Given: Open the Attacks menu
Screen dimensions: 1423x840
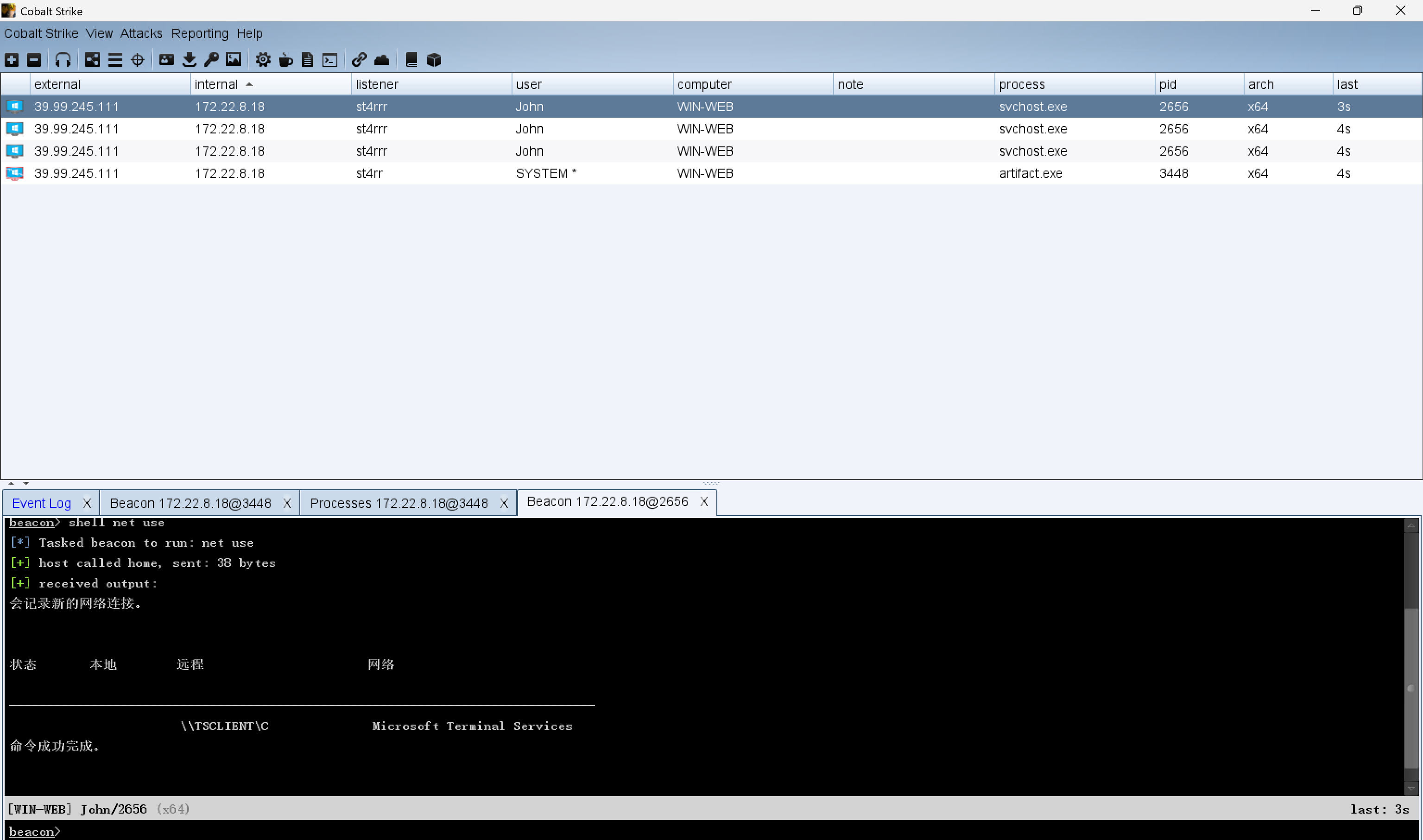Looking at the screenshot, I should [x=141, y=33].
